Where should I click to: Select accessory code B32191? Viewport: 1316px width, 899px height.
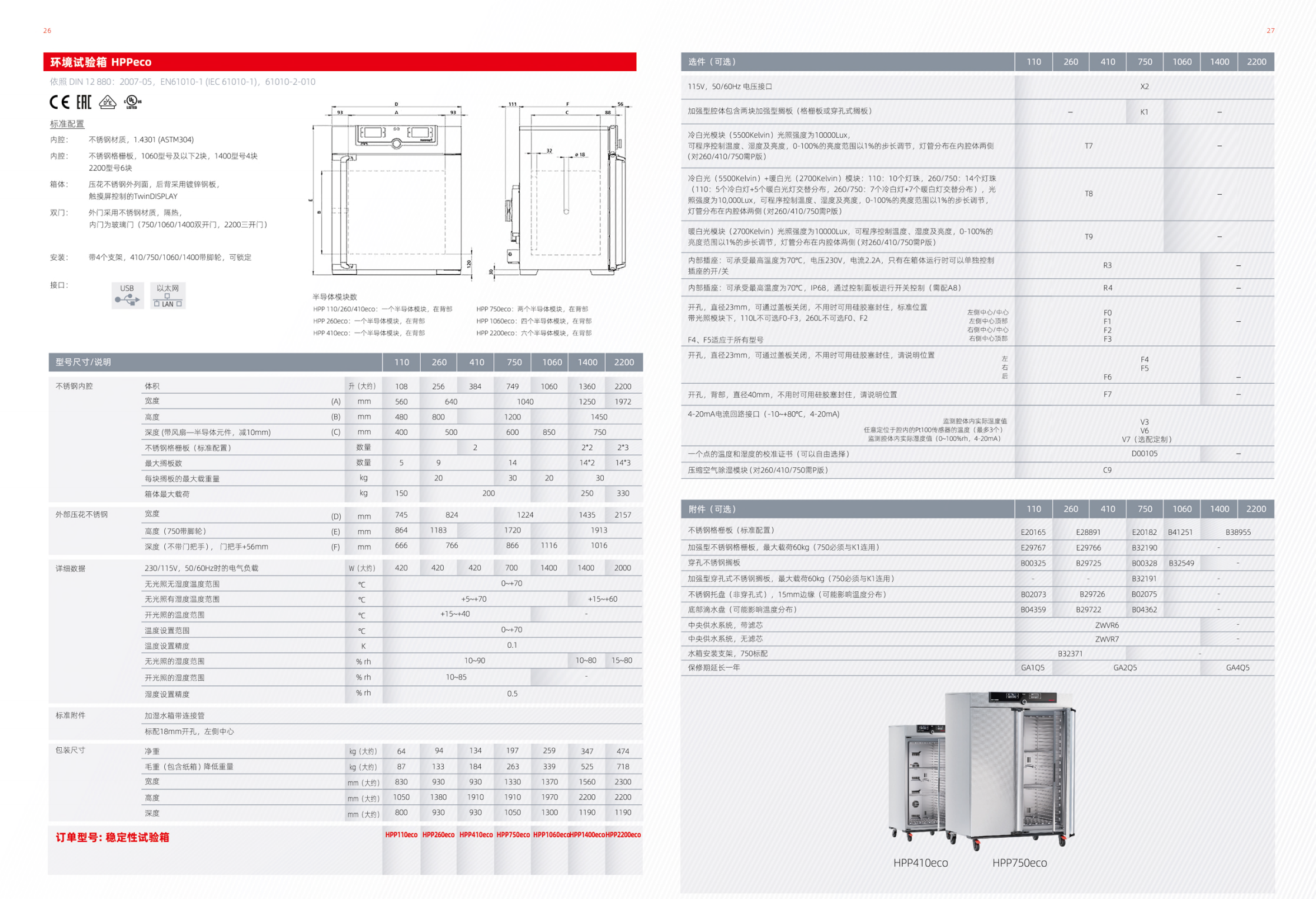click(1144, 579)
